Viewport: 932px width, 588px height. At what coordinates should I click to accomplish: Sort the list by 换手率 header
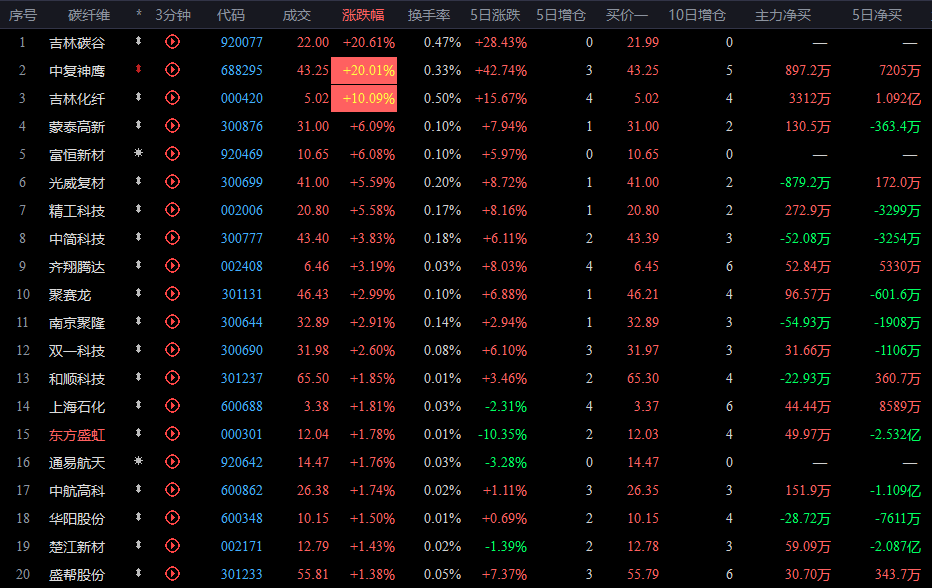click(428, 15)
